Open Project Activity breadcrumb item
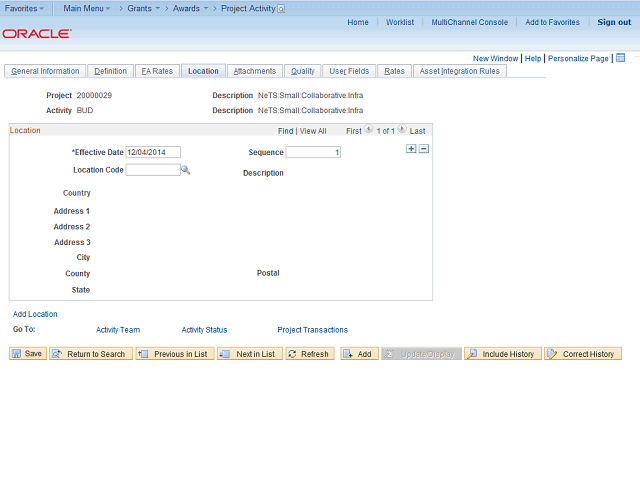This screenshot has width=640, height=480. click(x=248, y=8)
